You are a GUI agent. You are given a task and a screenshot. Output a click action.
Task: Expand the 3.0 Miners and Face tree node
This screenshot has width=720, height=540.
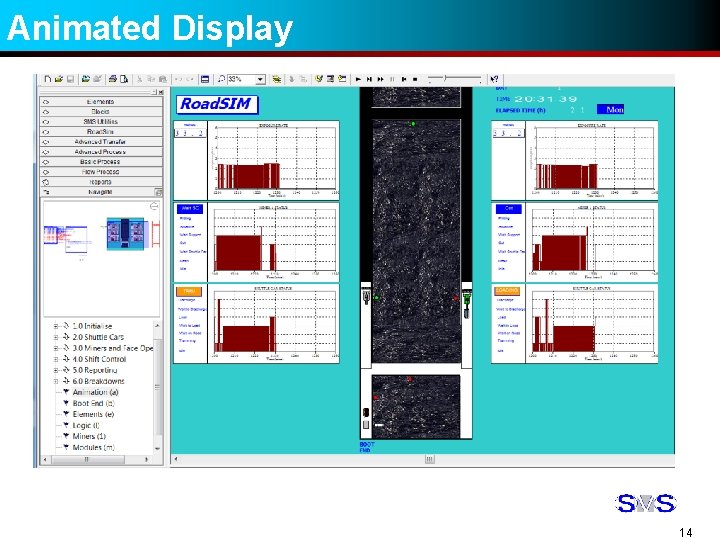(x=56, y=348)
